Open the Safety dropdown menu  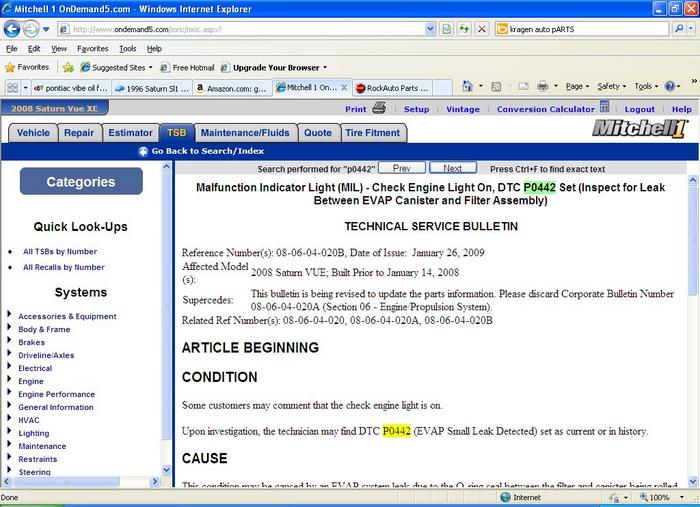611,86
